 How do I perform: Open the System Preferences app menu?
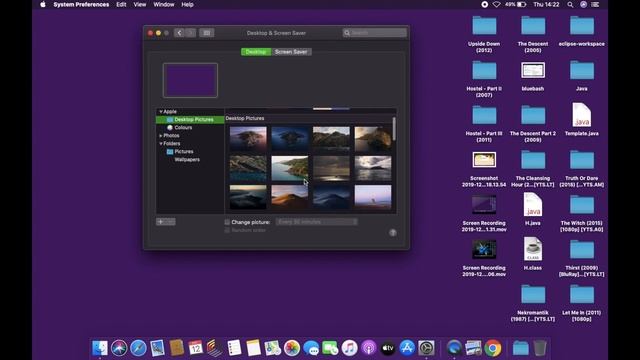point(81,4)
